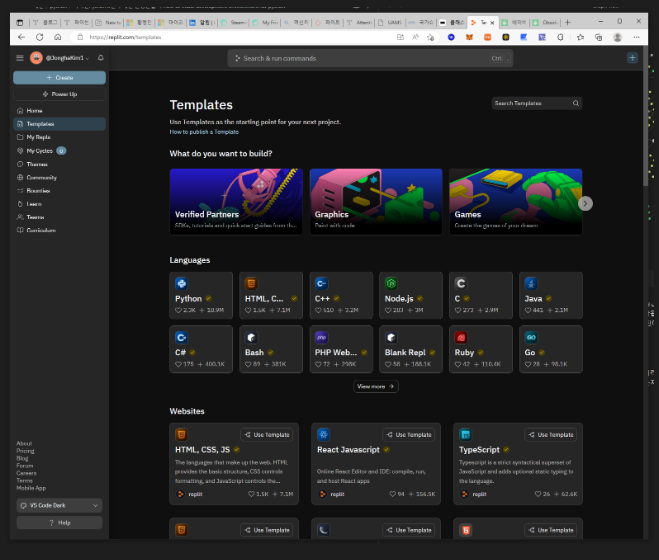Click the browser address bar URL
659x560 pixels.
click(125, 37)
